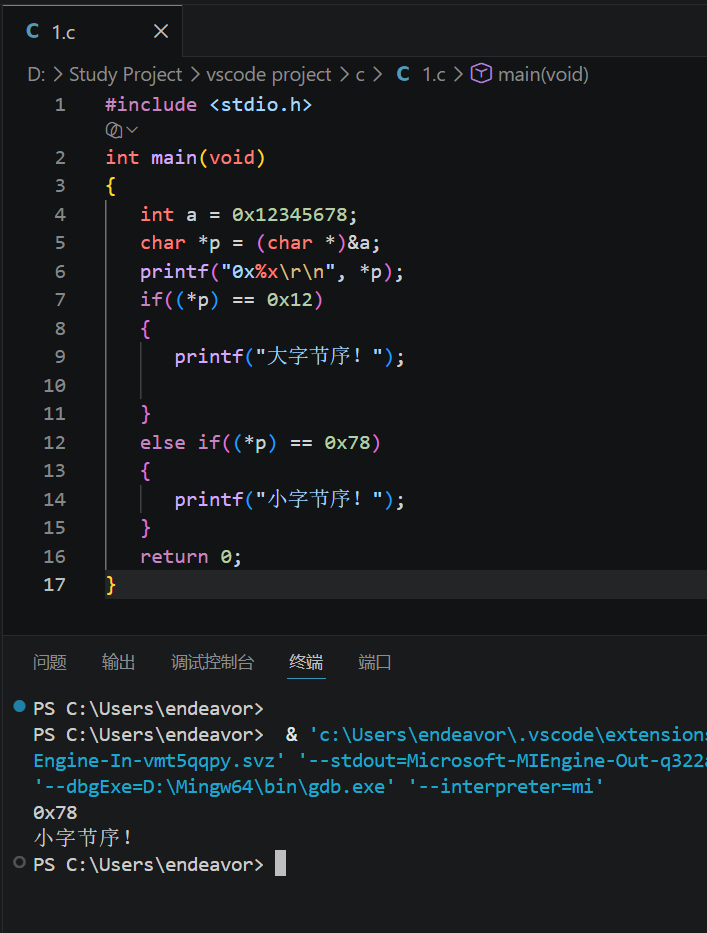
Task: Click the C file icon in the breadcrumb
Action: (x=403, y=74)
